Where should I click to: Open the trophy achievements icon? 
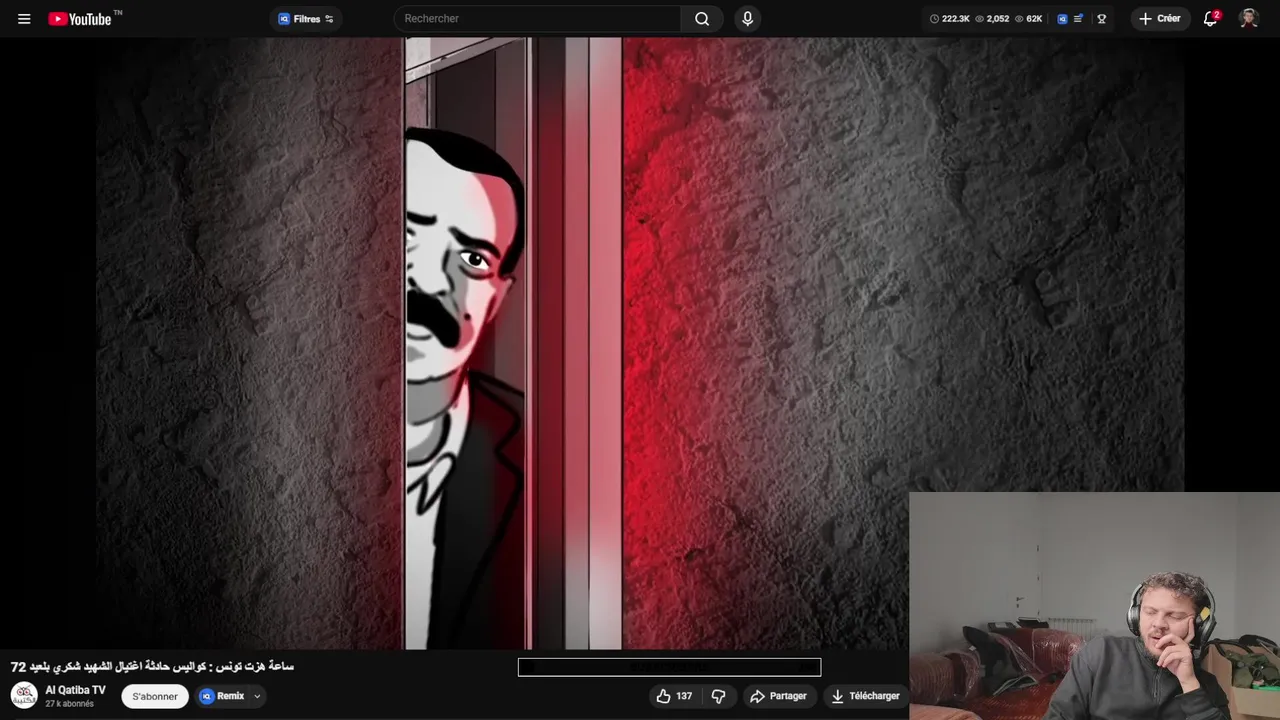click(x=1101, y=19)
